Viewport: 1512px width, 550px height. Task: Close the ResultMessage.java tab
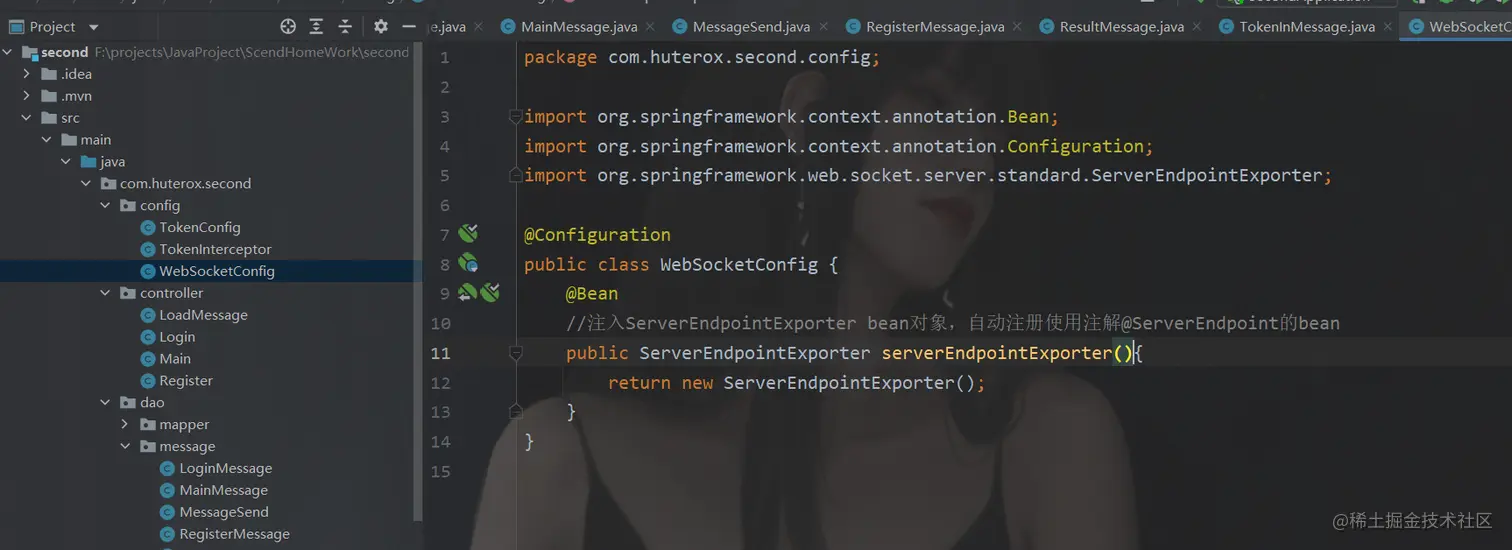[x=1196, y=28]
